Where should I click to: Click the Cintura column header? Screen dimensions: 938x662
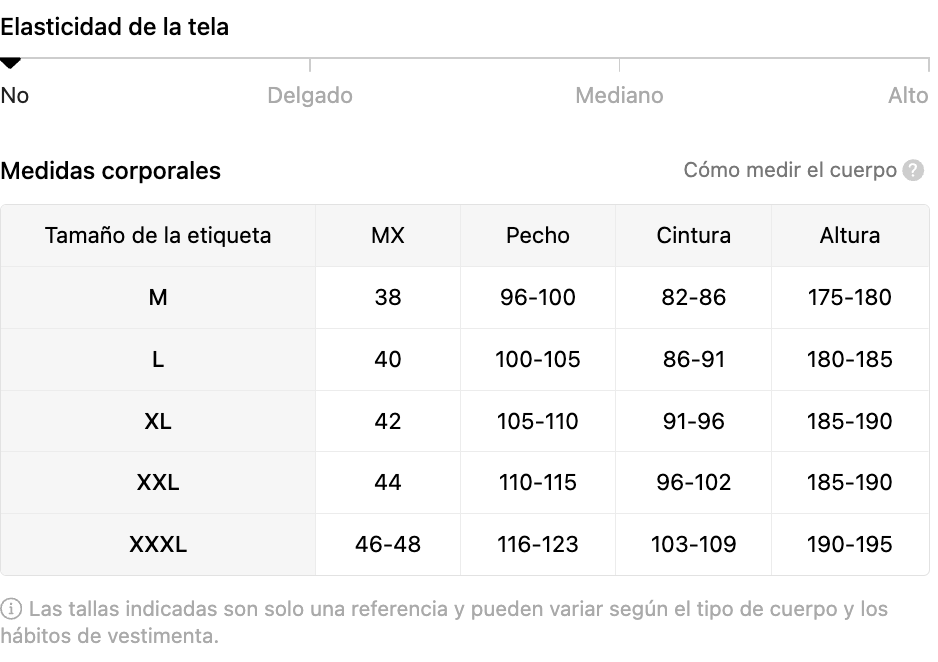(693, 236)
